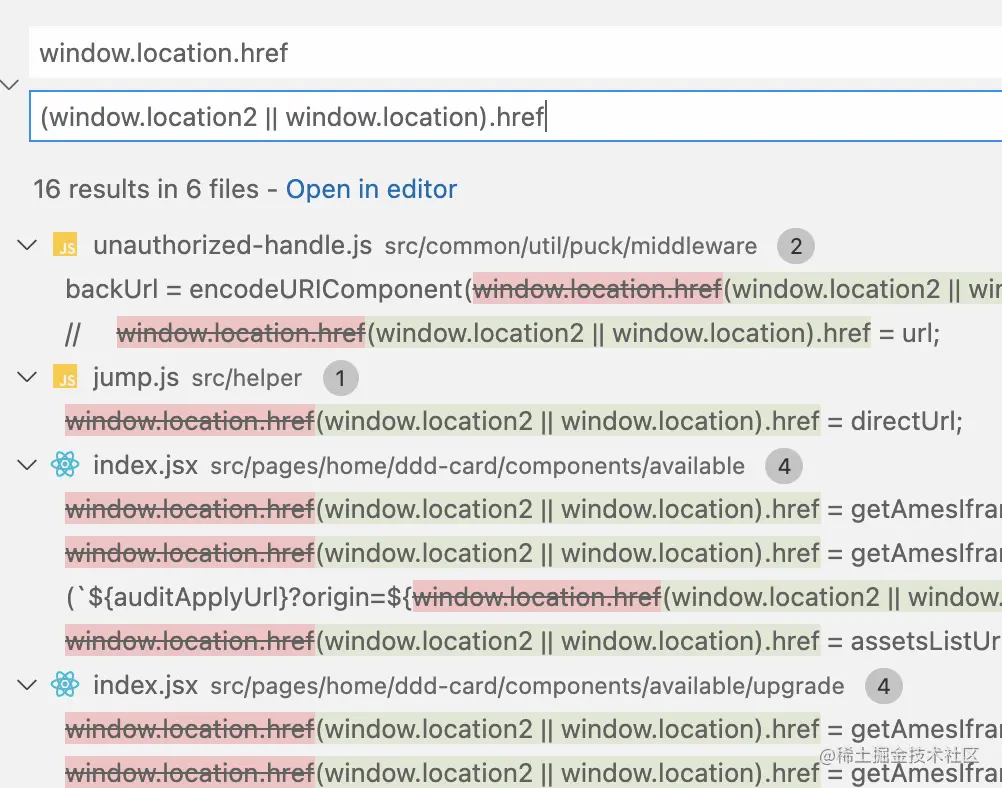Collapse the unauthorized-handle.js results
This screenshot has width=1002, height=788.
27,245
